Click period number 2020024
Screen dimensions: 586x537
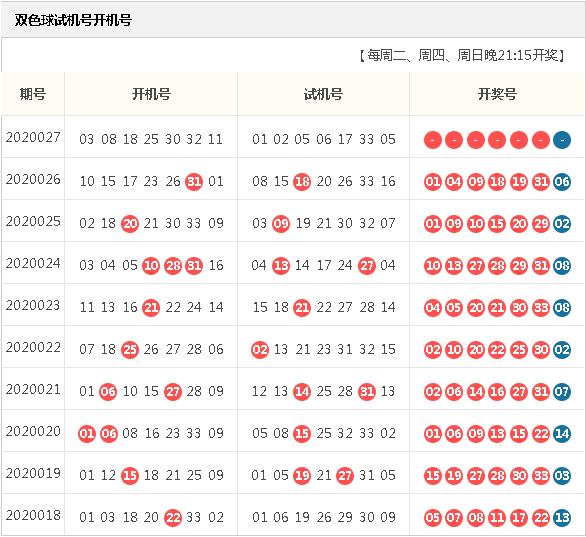[x=33, y=263]
